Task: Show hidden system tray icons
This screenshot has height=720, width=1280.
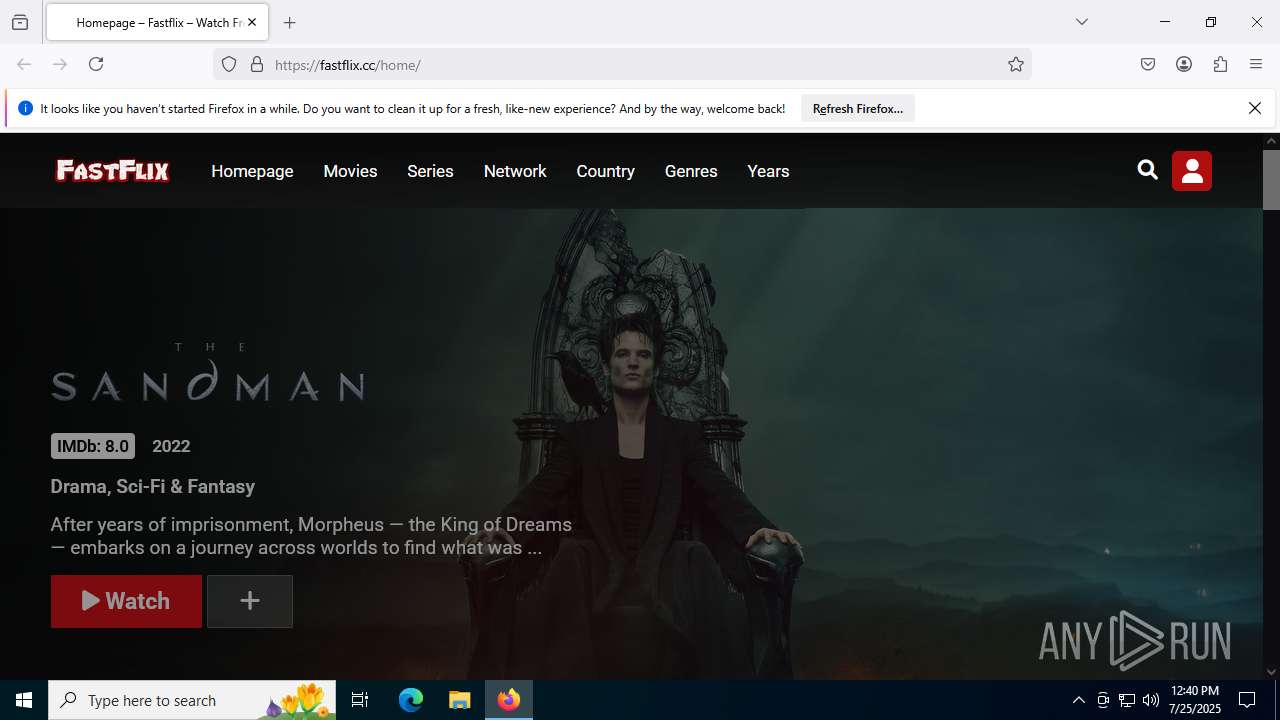Action: 1078,700
